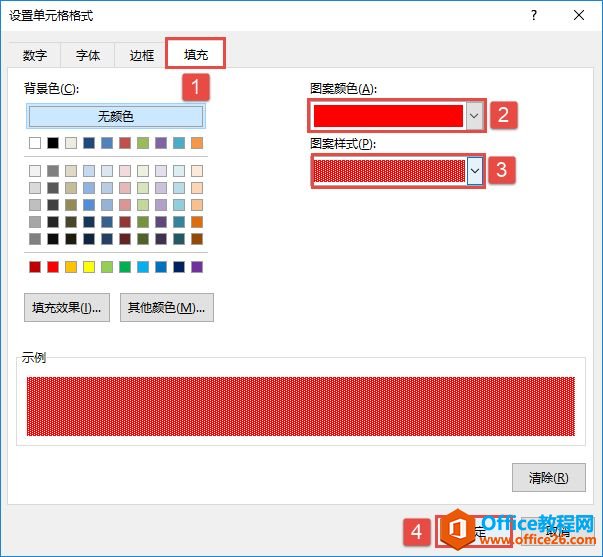Pick the black theme color swatch

click(x=53, y=143)
